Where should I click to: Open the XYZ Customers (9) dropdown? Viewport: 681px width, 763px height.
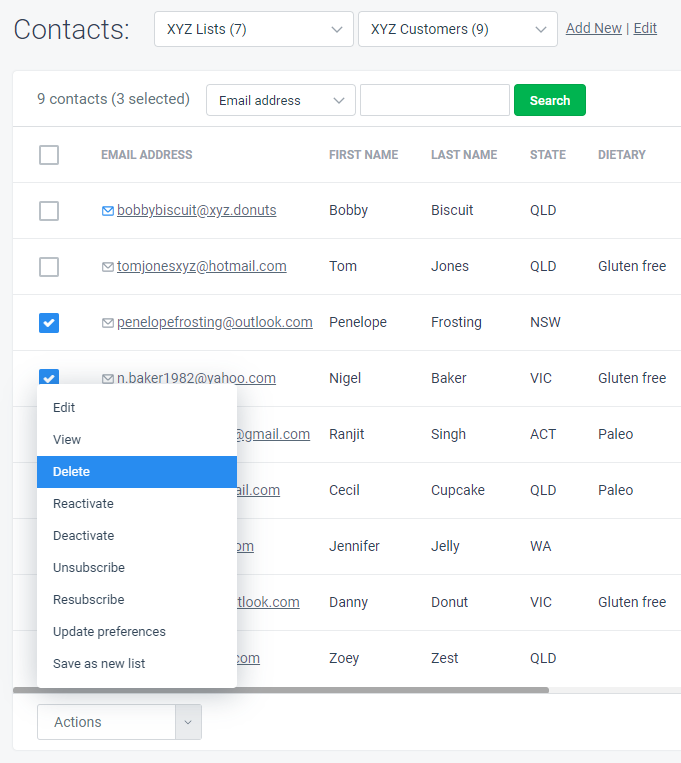point(458,29)
